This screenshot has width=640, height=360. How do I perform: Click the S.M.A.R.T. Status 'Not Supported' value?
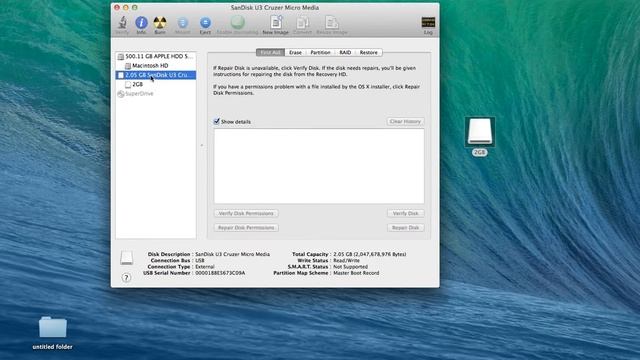click(350, 267)
